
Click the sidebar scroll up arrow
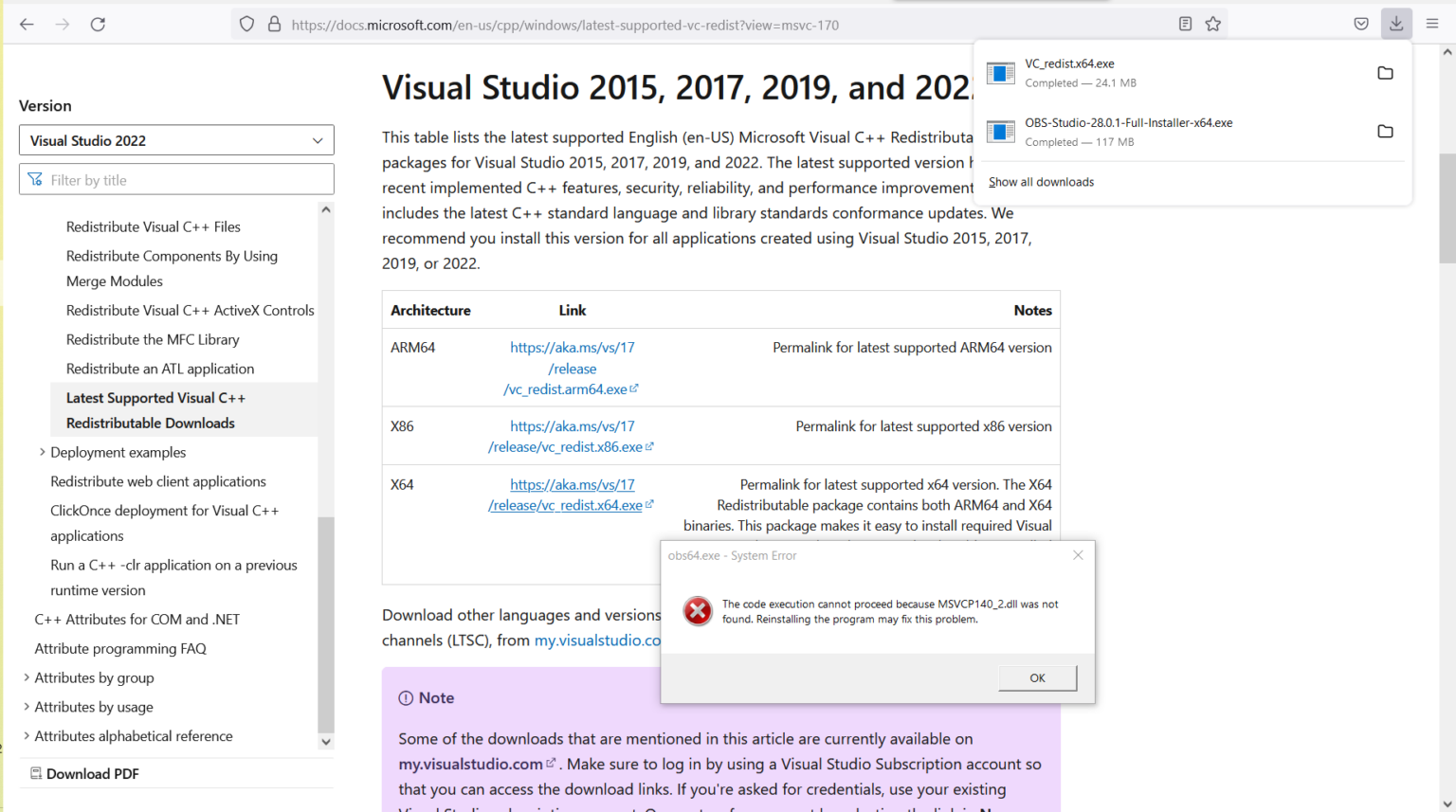[326, 209]
